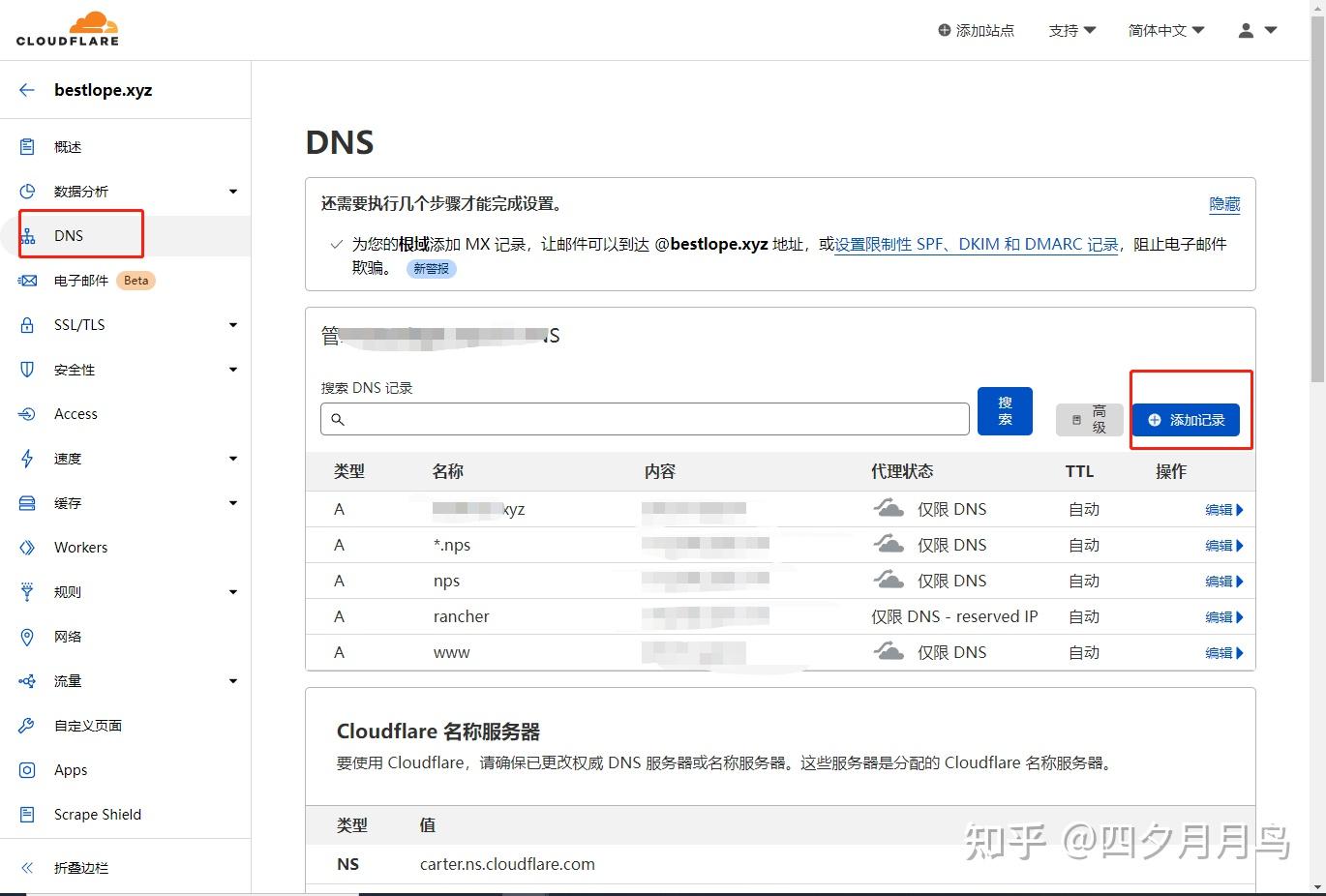Click the Speed (速度) lightning icon
Image resolution: width=1326 pixels, height=896 pixels.
click(x=27, y=459)
